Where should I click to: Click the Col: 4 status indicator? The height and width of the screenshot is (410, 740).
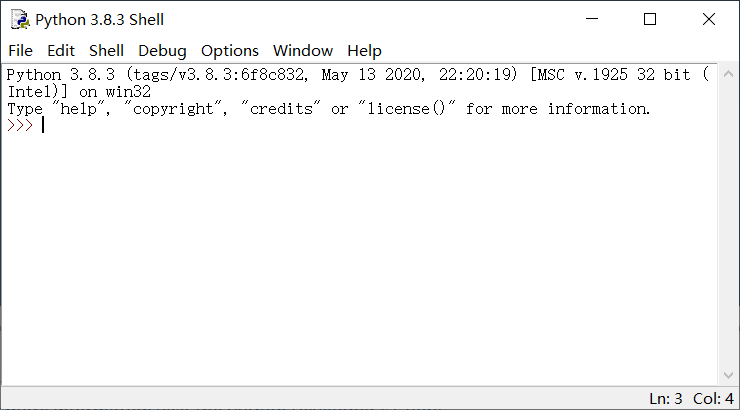point(713,399)
